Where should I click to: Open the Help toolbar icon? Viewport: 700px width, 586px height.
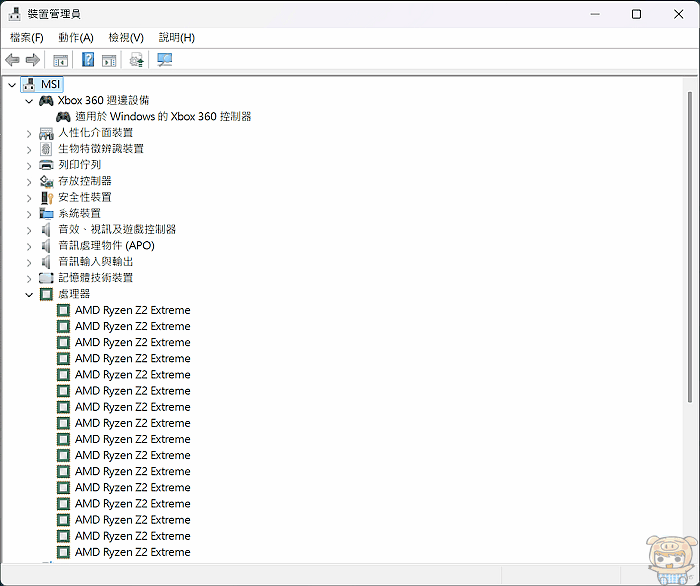[88, 59]
